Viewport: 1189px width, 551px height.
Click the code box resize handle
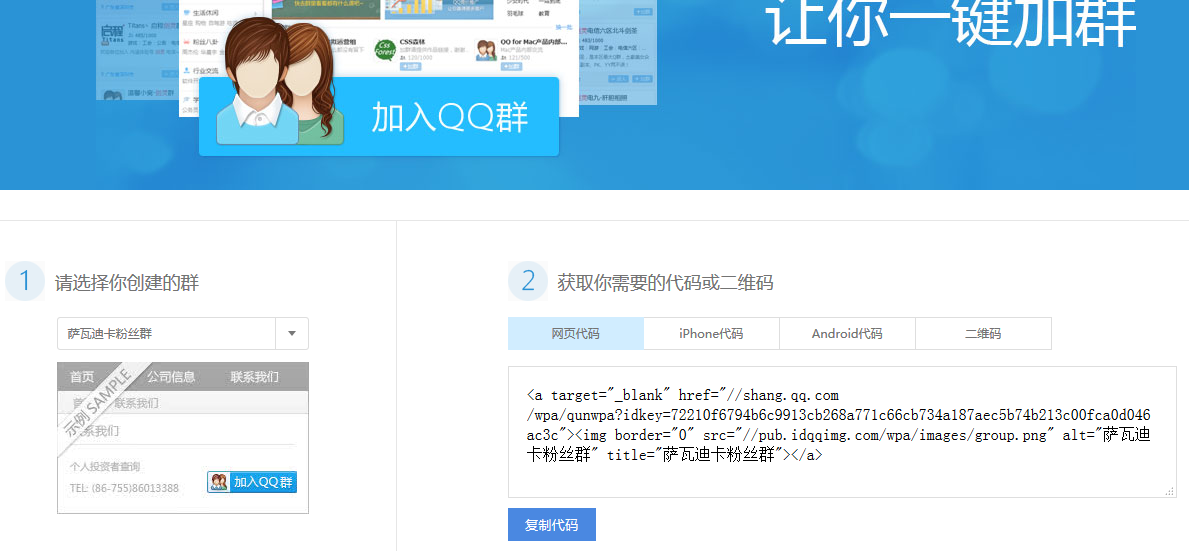[1170, 492]
